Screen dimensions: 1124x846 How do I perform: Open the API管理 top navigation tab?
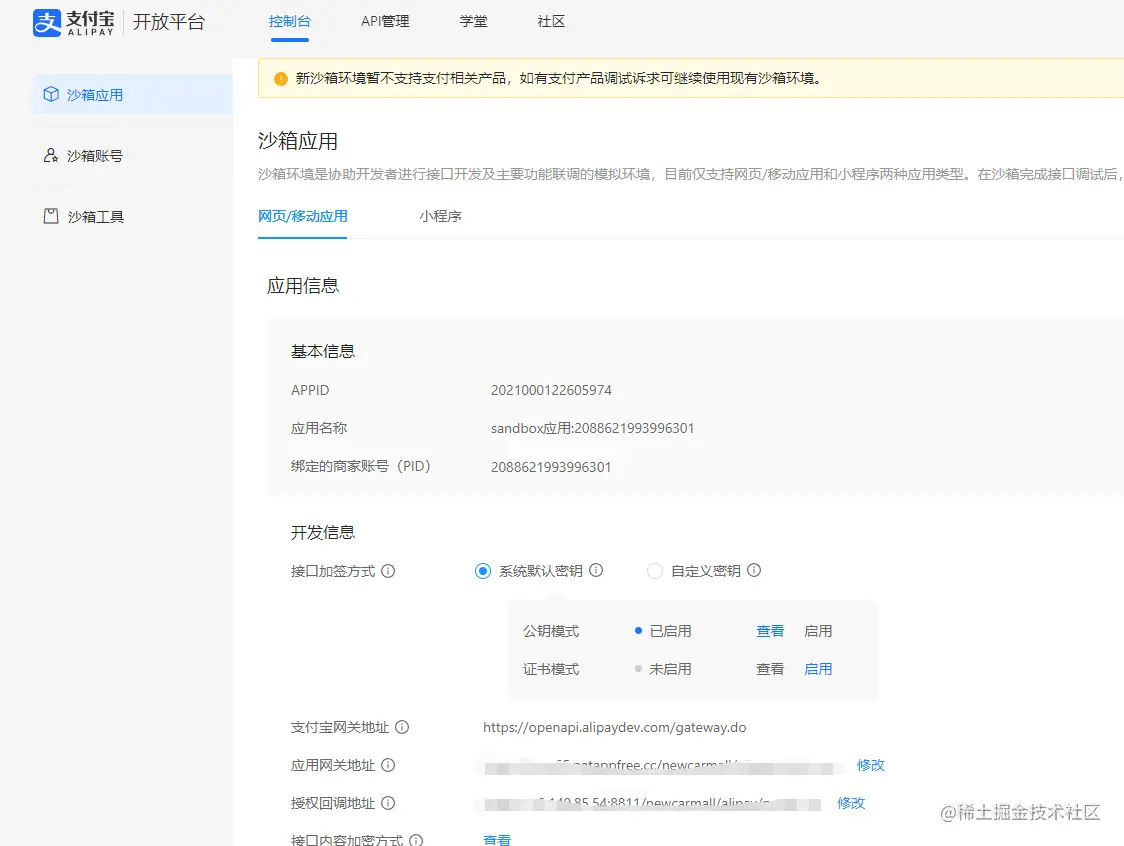(385, 22)
